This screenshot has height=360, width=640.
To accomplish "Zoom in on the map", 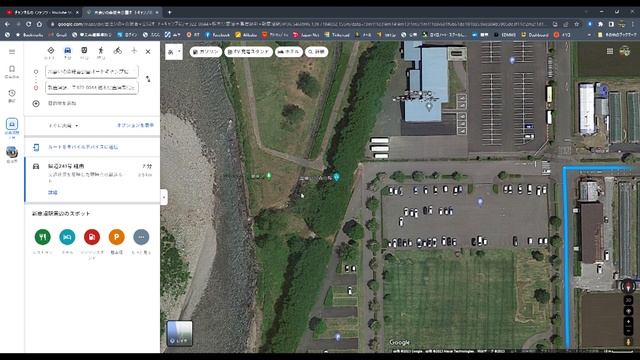I will tap(629, 322).
